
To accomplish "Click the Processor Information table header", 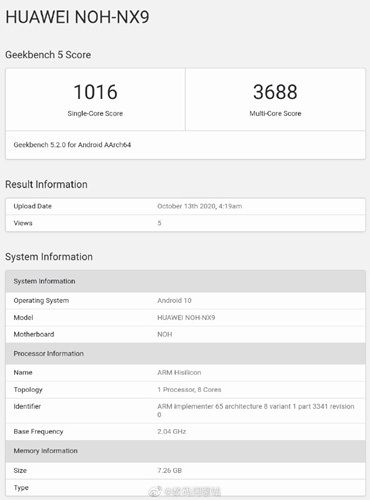I will tap(185, 353).
